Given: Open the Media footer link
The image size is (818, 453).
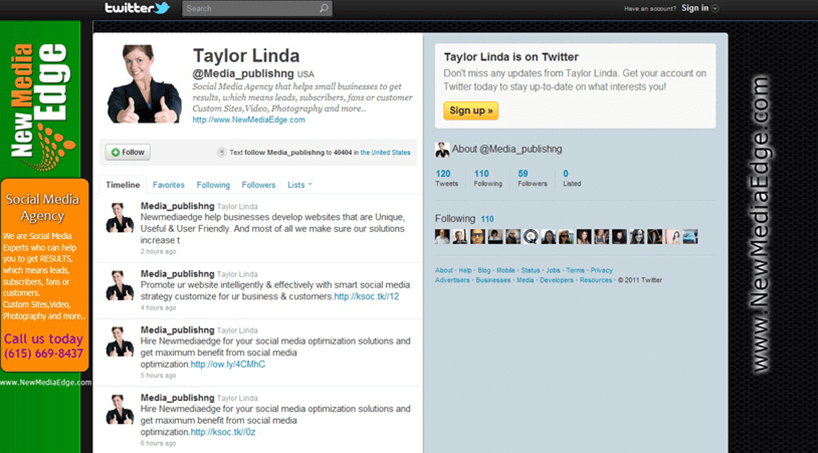Looking at the screenshot, I should coord(525,280).
